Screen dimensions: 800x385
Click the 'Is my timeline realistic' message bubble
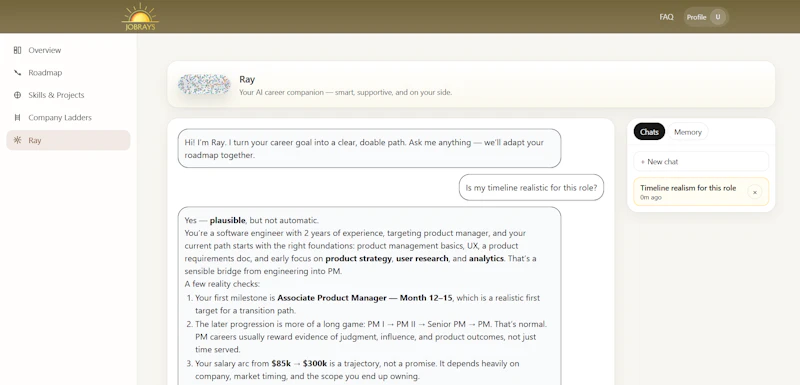coord(531,187)
